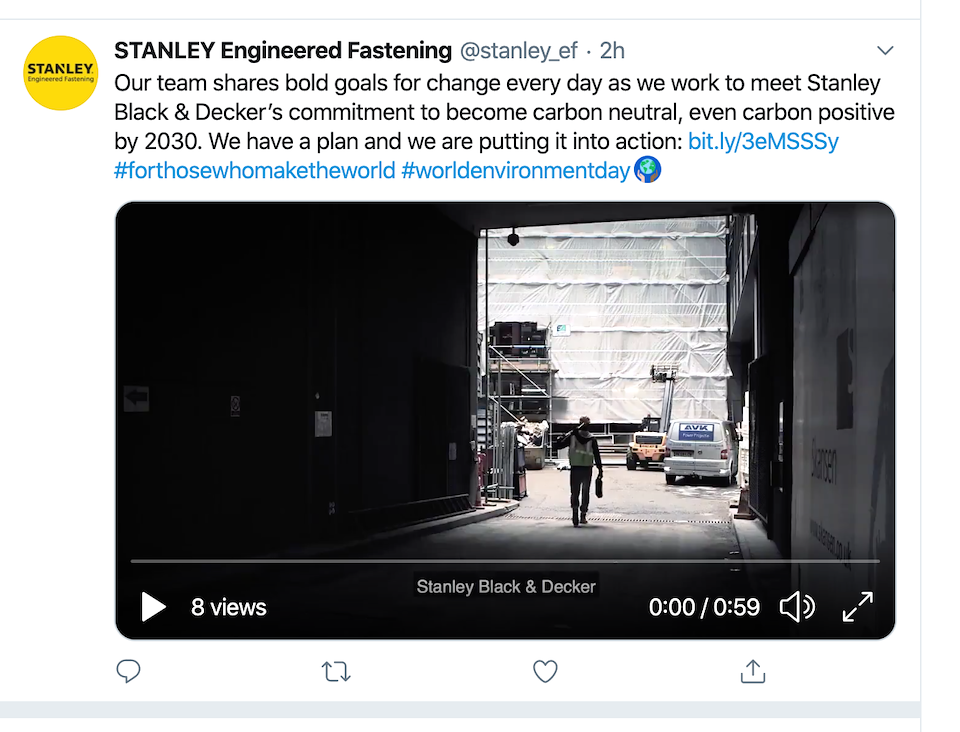
Task: Open the STANLEY profile avatar
Action: tap(59, 72)
